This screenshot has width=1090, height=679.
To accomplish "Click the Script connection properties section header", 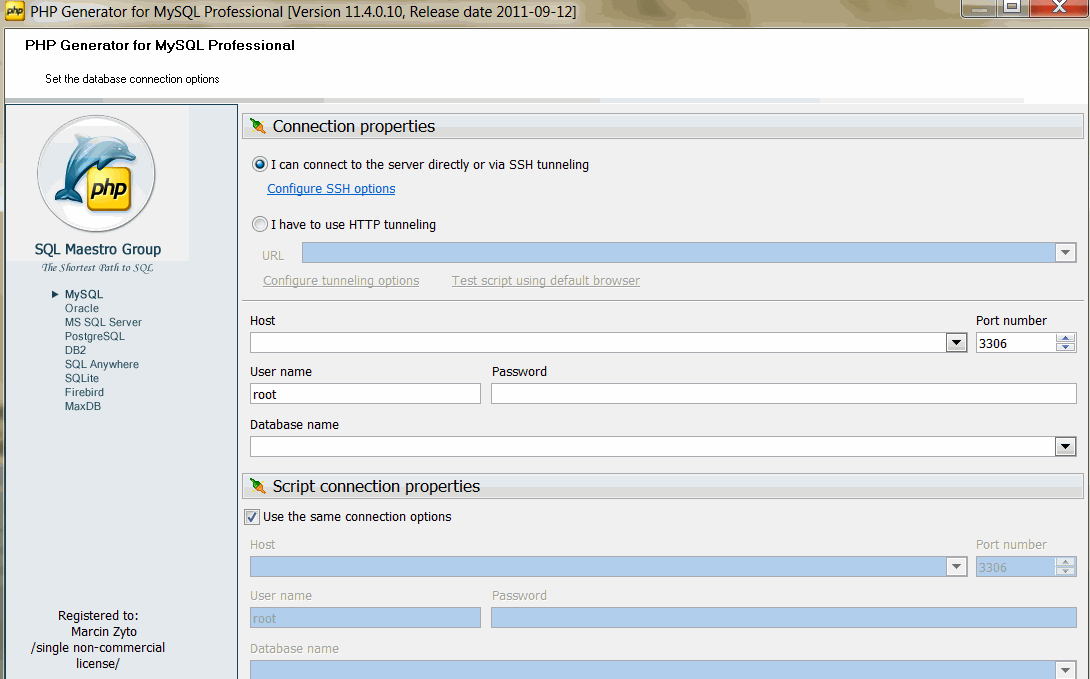I will 662,486.
